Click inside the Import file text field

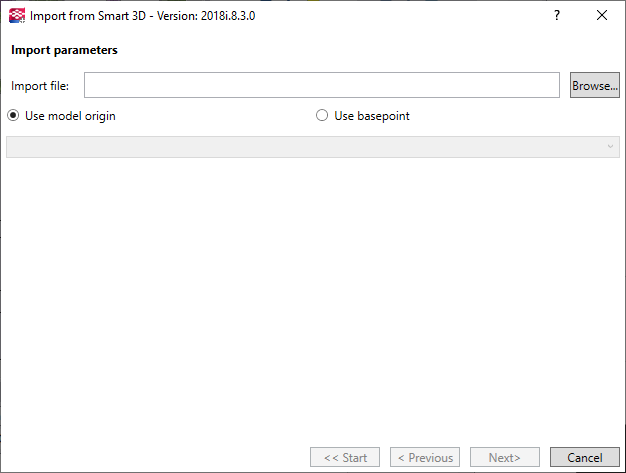[322, 85]
